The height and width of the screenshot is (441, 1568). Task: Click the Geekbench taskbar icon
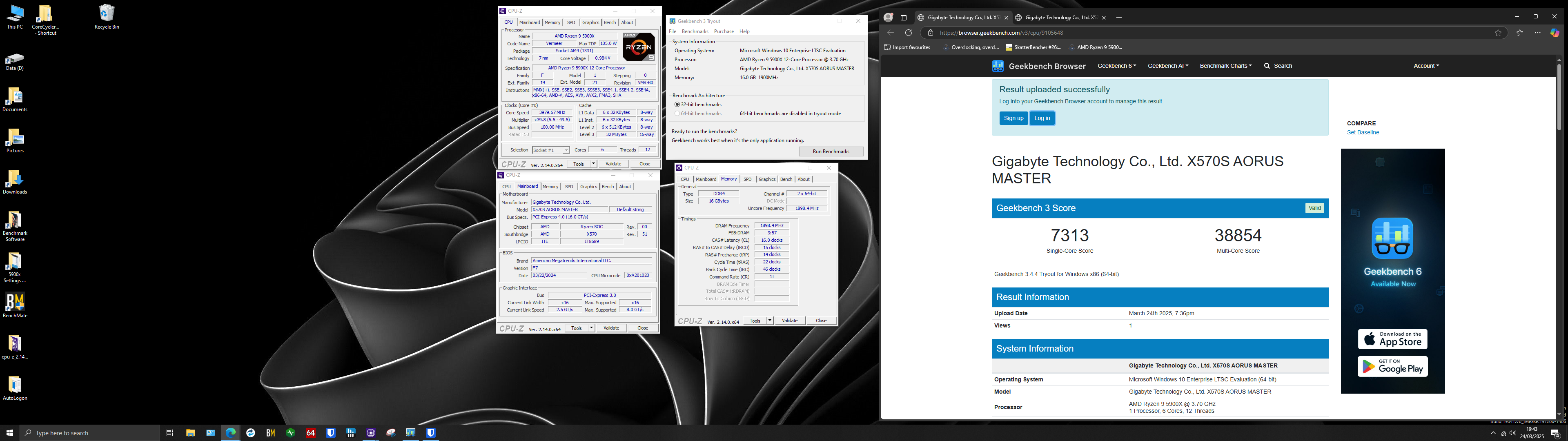pos(411,433)
